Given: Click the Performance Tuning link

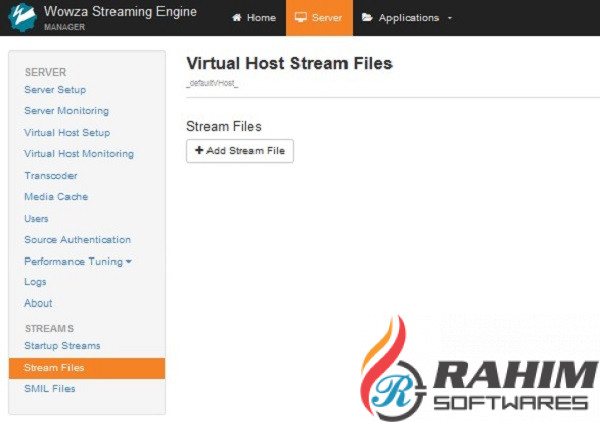Looking at the screenshot, I should [73, 262].
